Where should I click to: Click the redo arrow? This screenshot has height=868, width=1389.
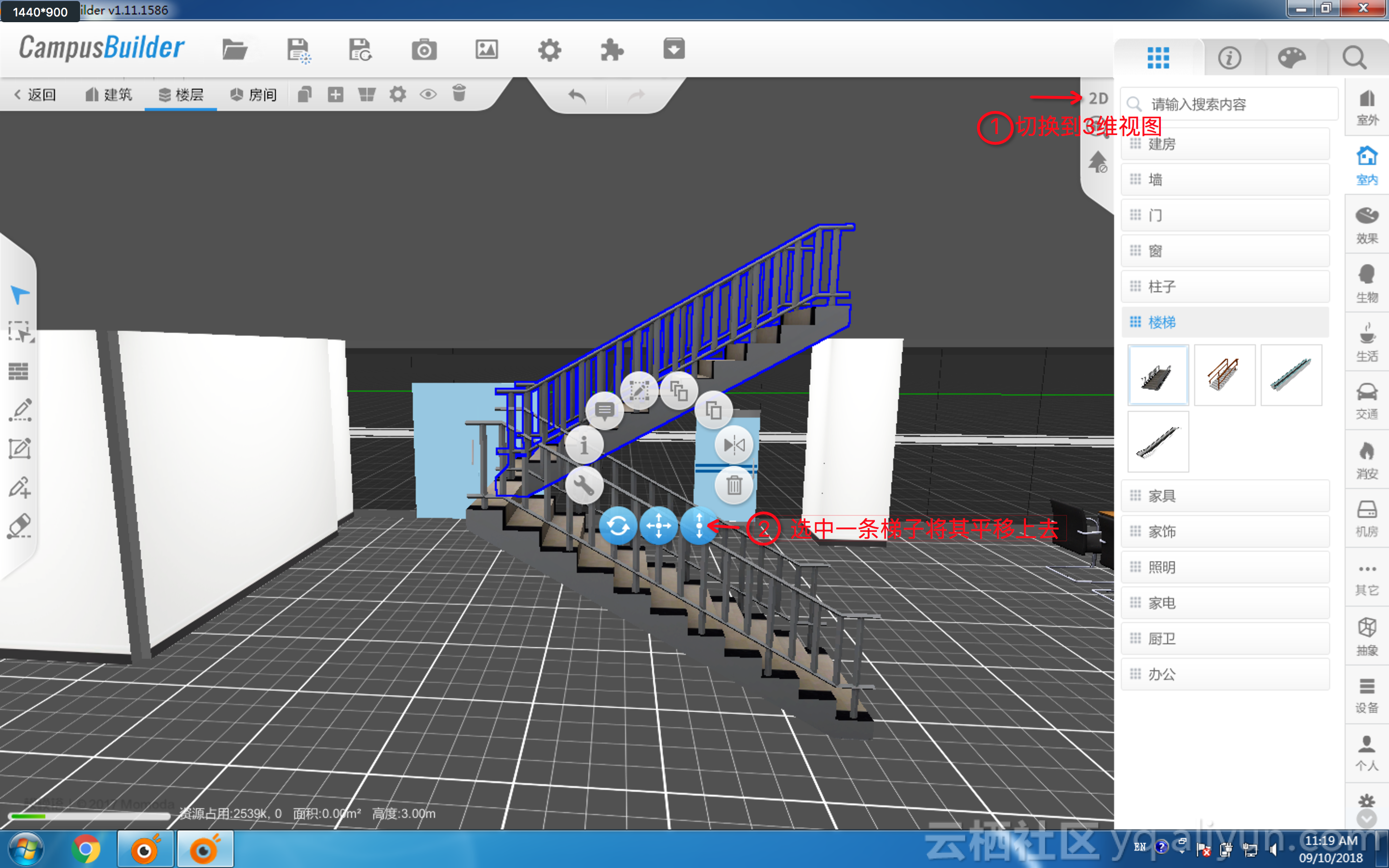[x=636, y=95]
